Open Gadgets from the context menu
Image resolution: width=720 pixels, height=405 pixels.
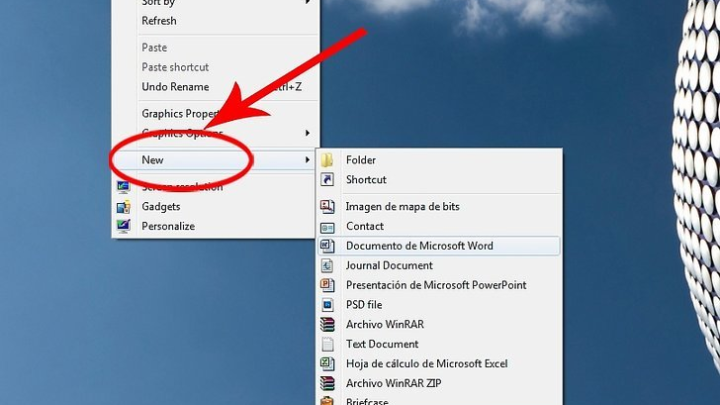tap(161, 207)
